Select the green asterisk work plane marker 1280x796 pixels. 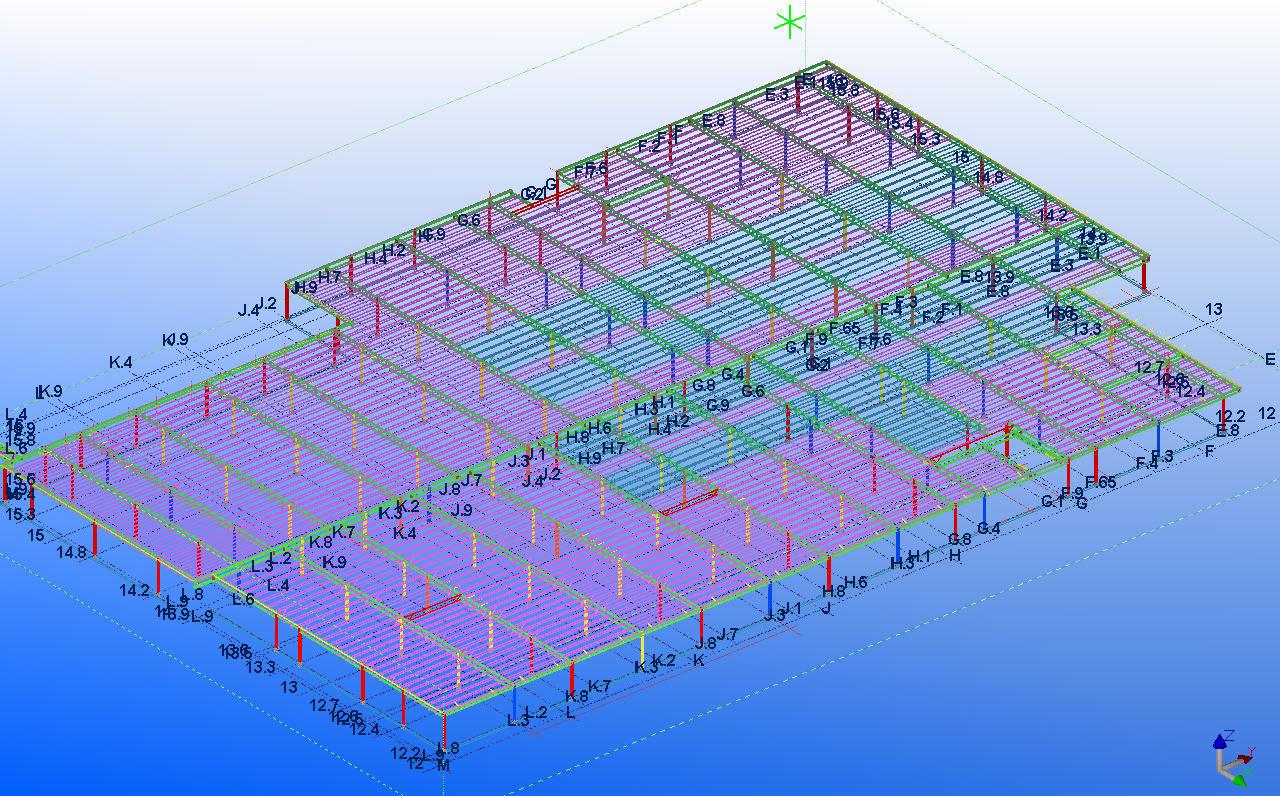click(x=790, y=22)
